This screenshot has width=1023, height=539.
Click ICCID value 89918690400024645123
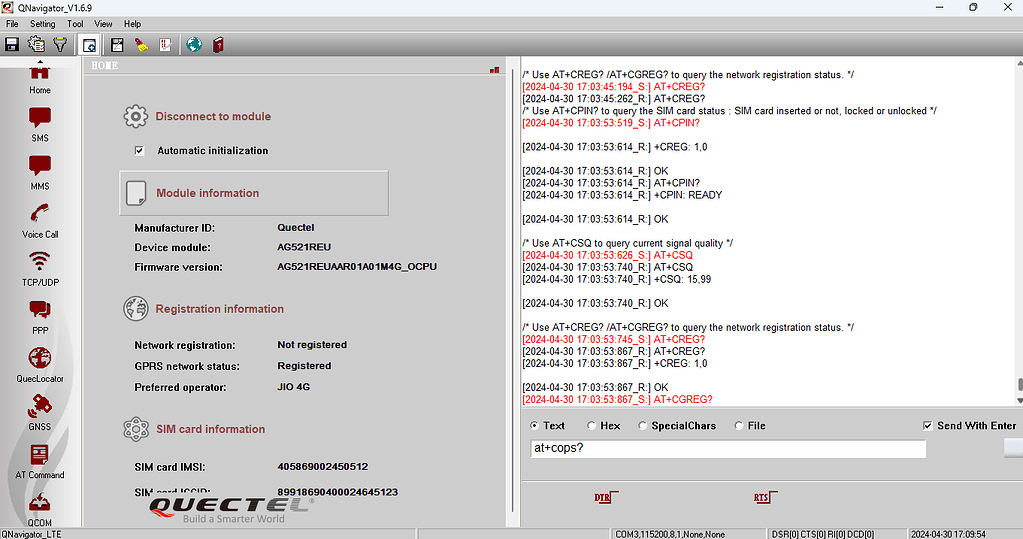pos(337,492)
